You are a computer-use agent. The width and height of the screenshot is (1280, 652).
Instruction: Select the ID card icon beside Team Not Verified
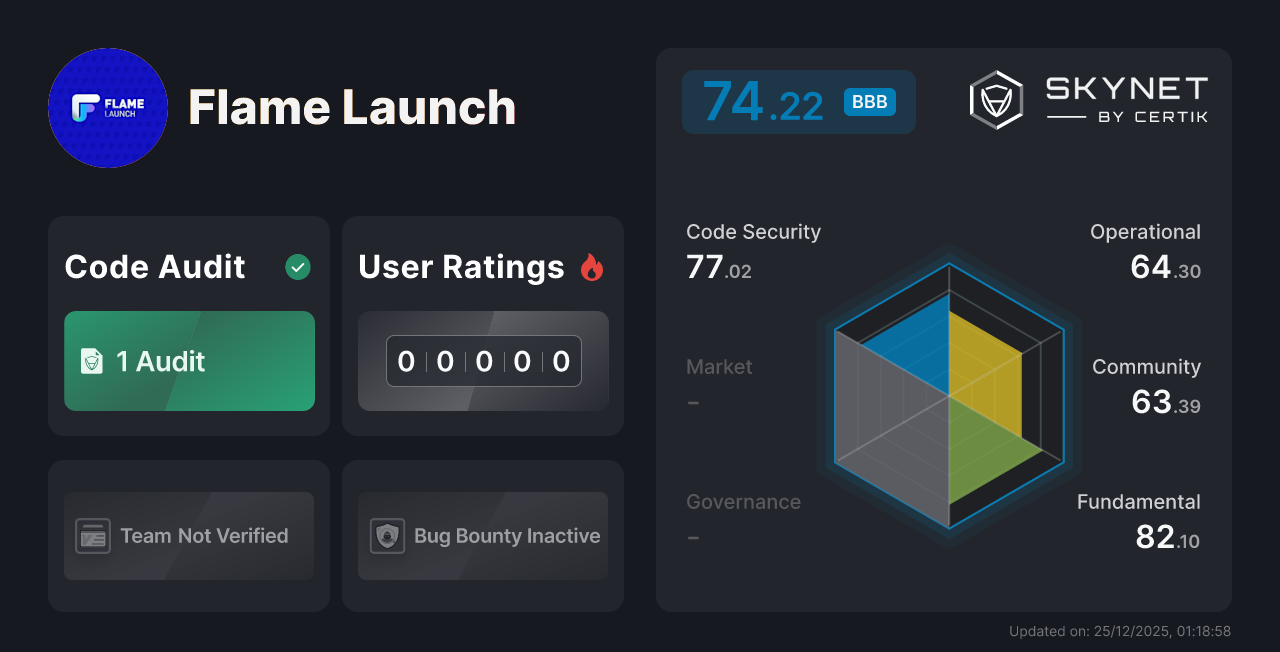click(94, 536)
